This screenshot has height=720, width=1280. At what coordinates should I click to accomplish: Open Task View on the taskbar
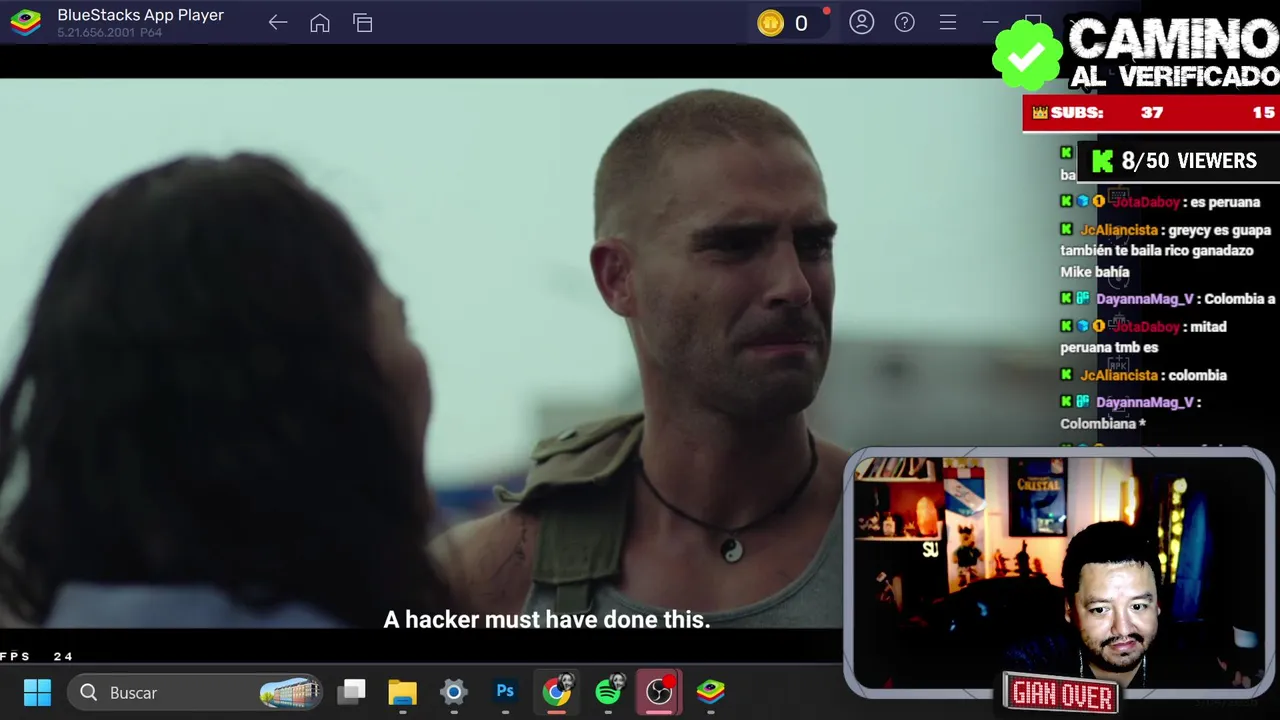click(x=352, y=692)
